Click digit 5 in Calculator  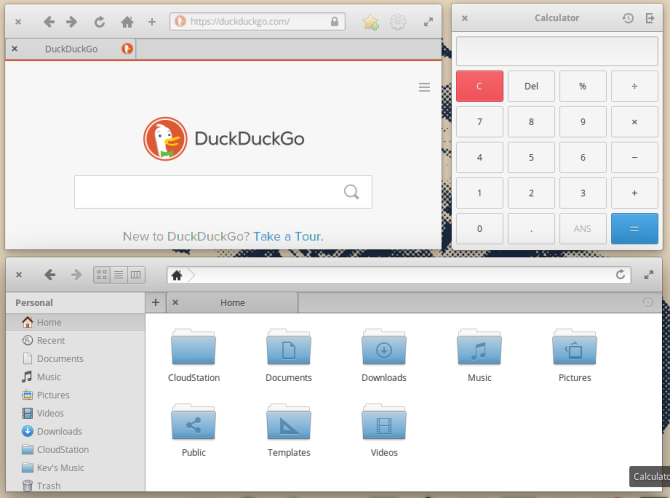click(x=531, y=157)
